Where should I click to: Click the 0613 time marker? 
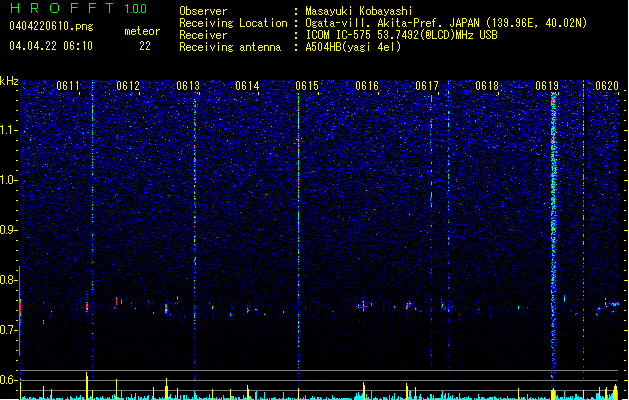pos(188,86)
